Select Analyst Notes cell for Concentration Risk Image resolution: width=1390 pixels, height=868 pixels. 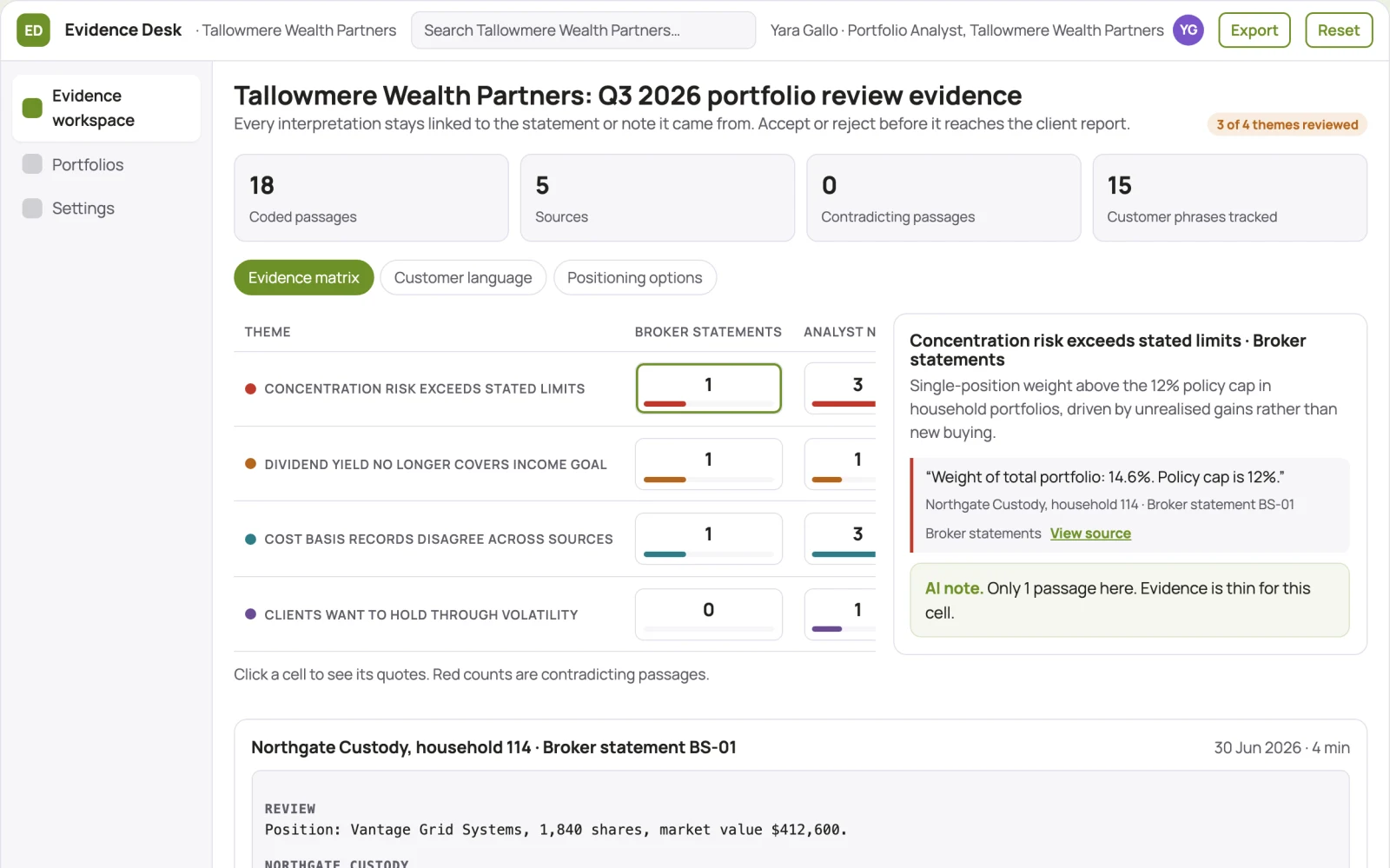(x=840, y=388)
